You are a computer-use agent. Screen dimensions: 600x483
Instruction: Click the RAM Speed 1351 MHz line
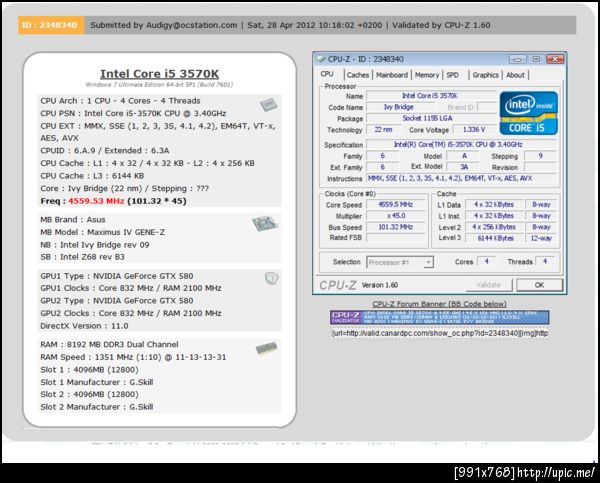pyautogui.click(x=133, y=357)
